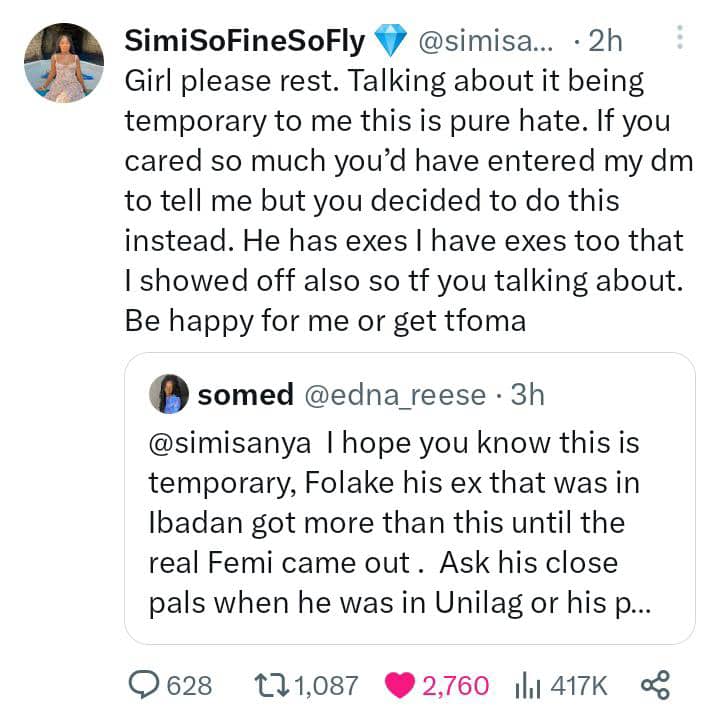Open the view analytics bar icon
Viewport: 720px width, 723px height.
(526, 685)
